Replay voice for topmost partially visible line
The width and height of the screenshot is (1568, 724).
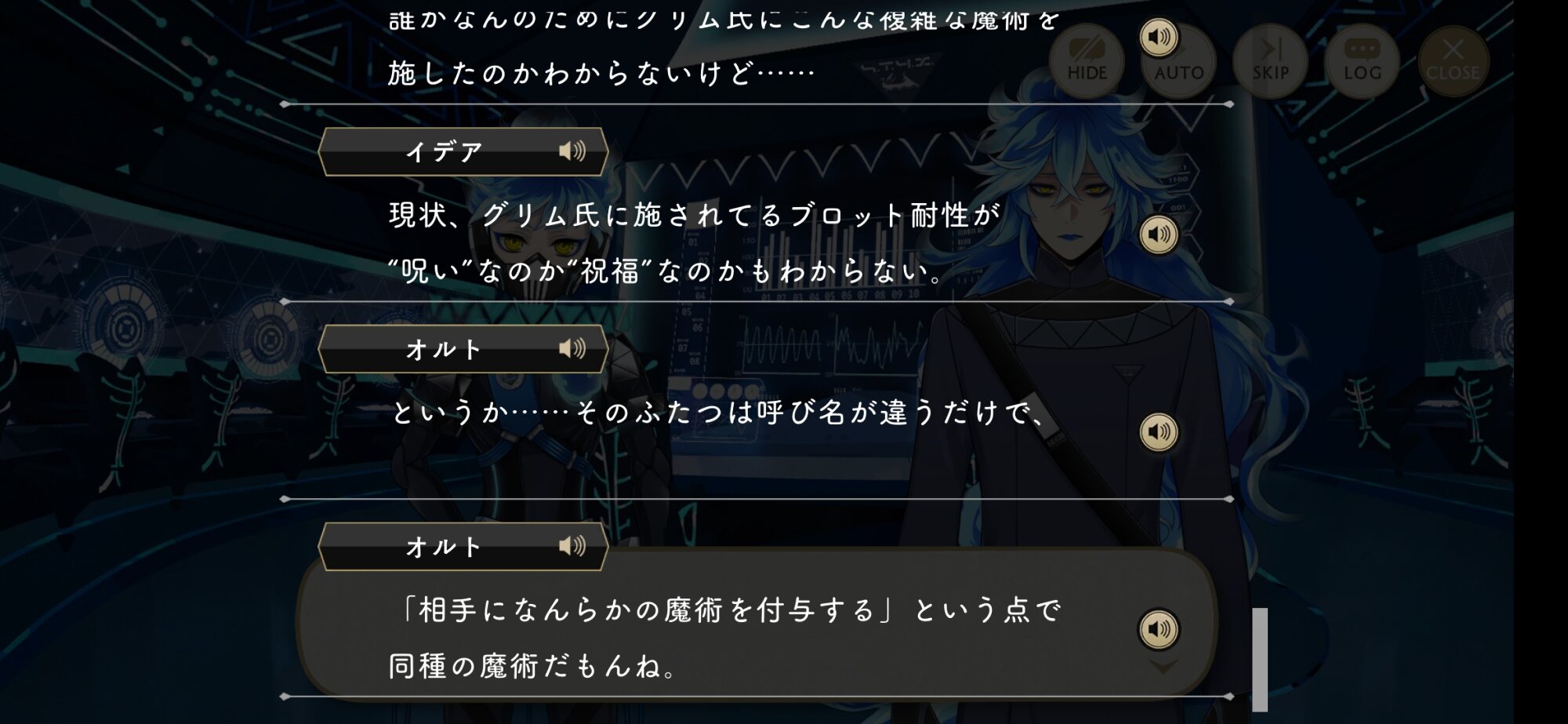[x=1159, y=37]
